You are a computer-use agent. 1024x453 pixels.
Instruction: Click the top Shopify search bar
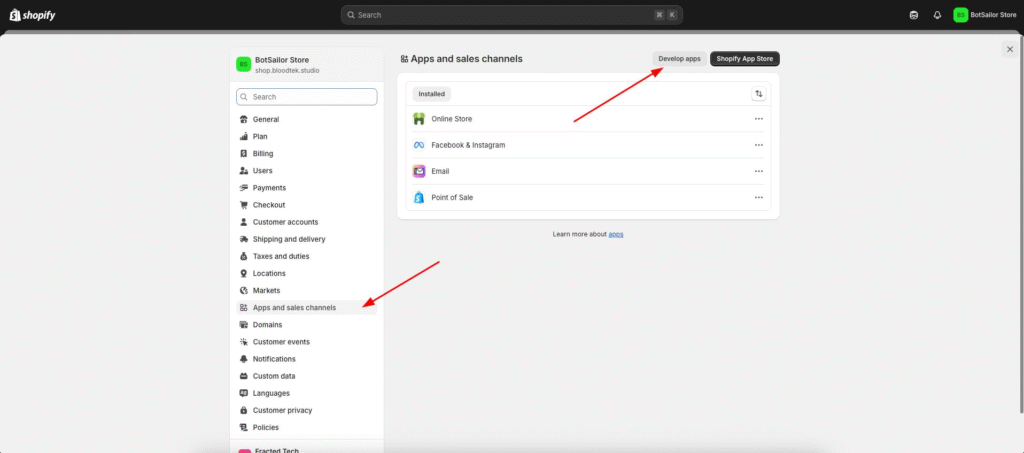tap(511, 15)
